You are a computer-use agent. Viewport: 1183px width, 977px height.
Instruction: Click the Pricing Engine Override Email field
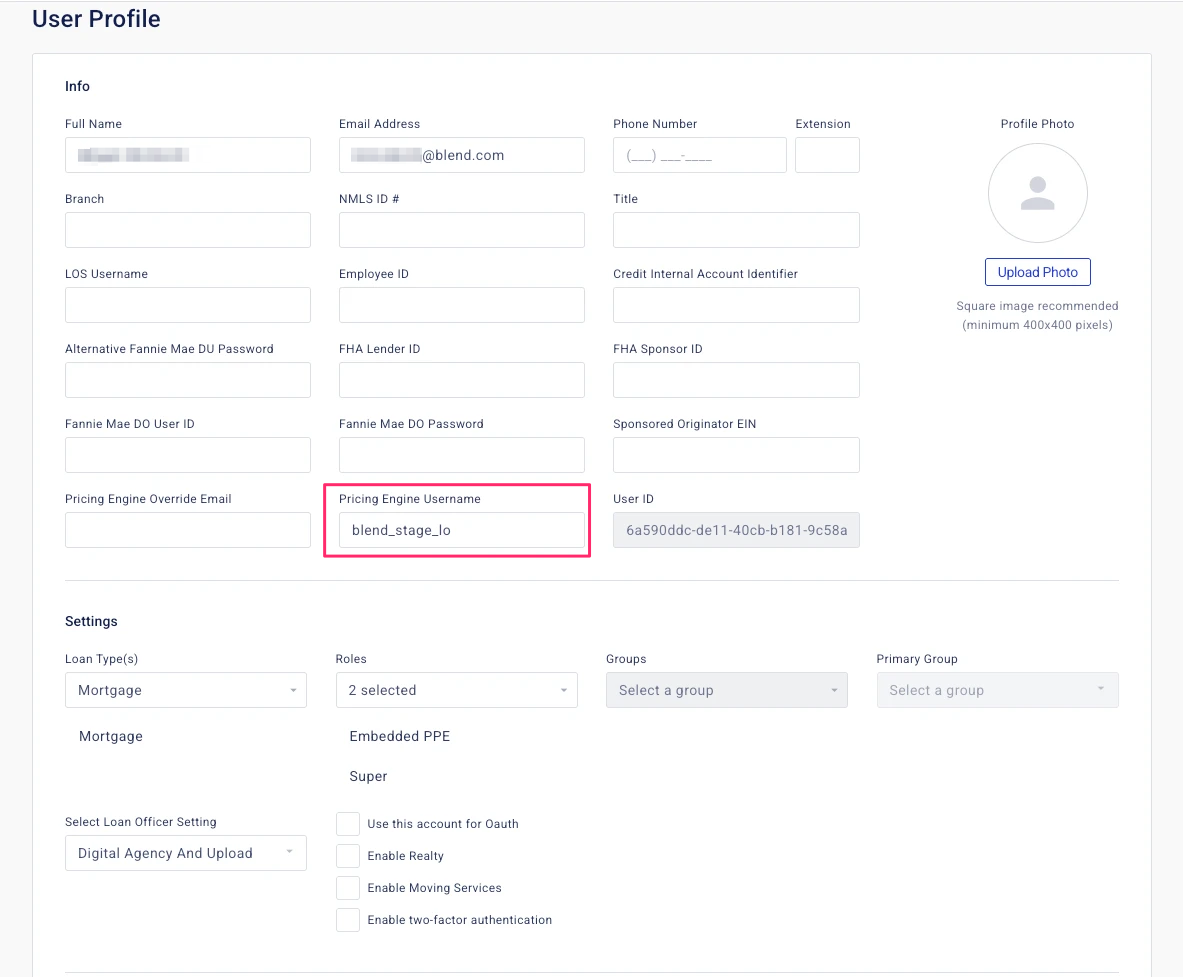(x=188, y=530)
